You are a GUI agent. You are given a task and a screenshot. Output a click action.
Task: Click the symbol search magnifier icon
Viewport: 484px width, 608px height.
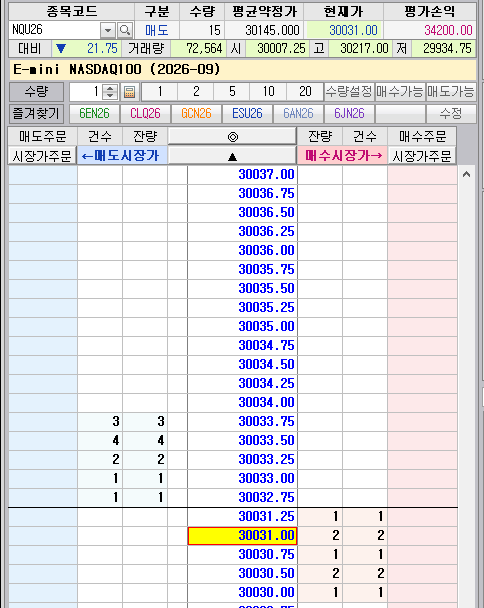tap(125, 30)
